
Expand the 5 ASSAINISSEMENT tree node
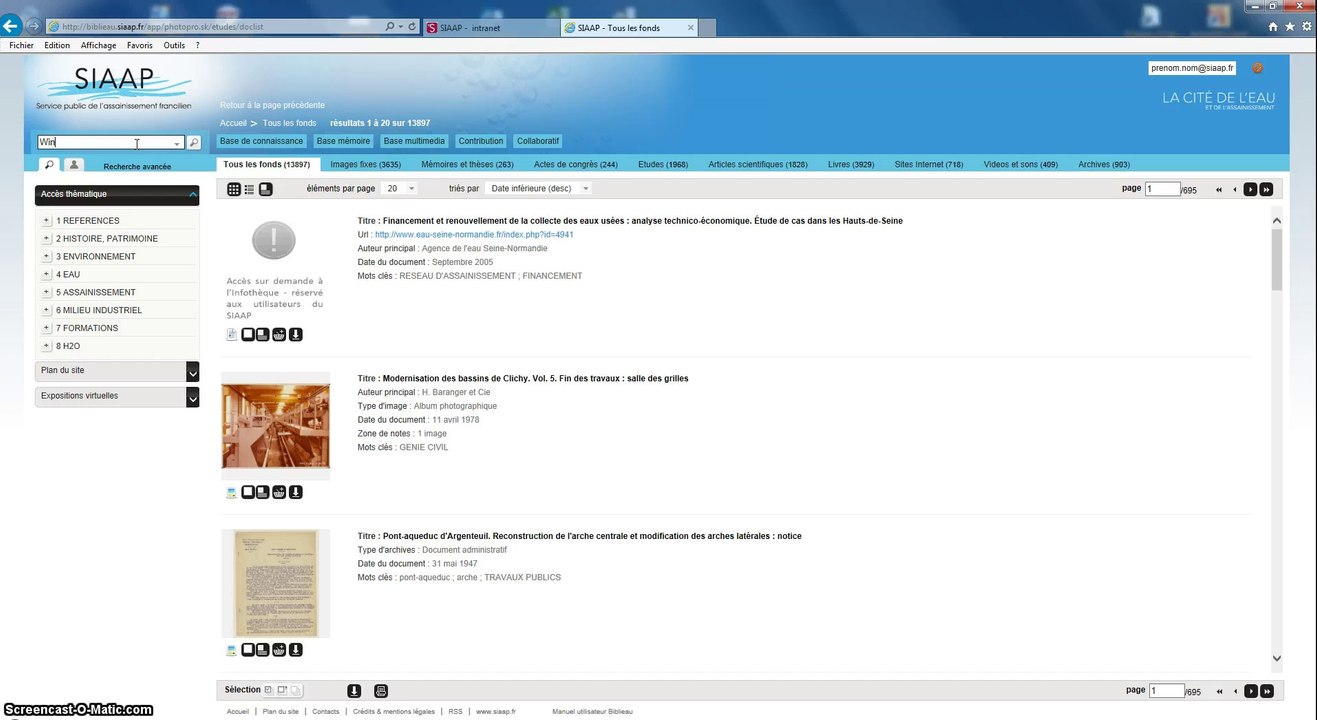click(47, 293)
